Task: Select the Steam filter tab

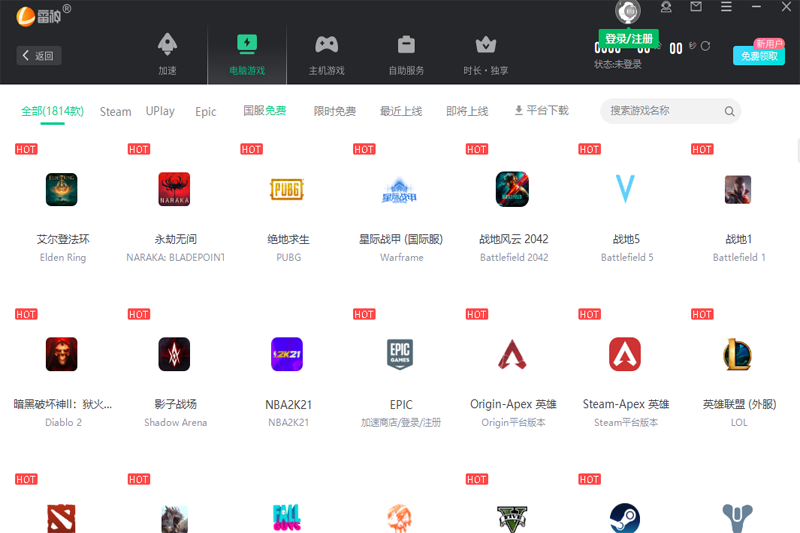Action: point(115,111)
